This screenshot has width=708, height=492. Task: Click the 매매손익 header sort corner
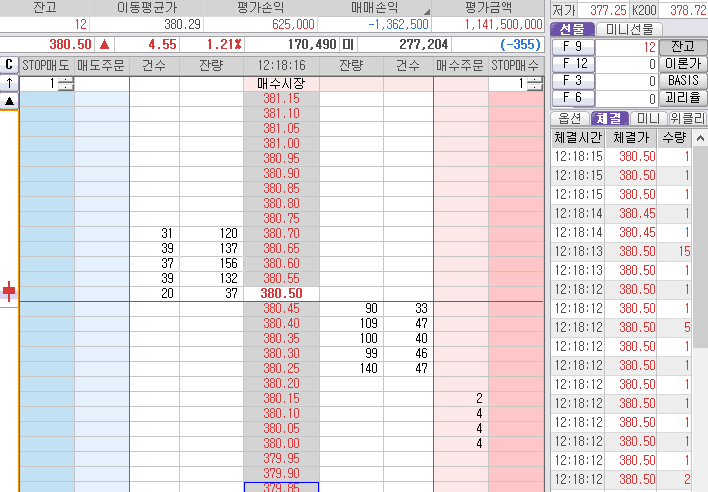click(x=427, y=12)
